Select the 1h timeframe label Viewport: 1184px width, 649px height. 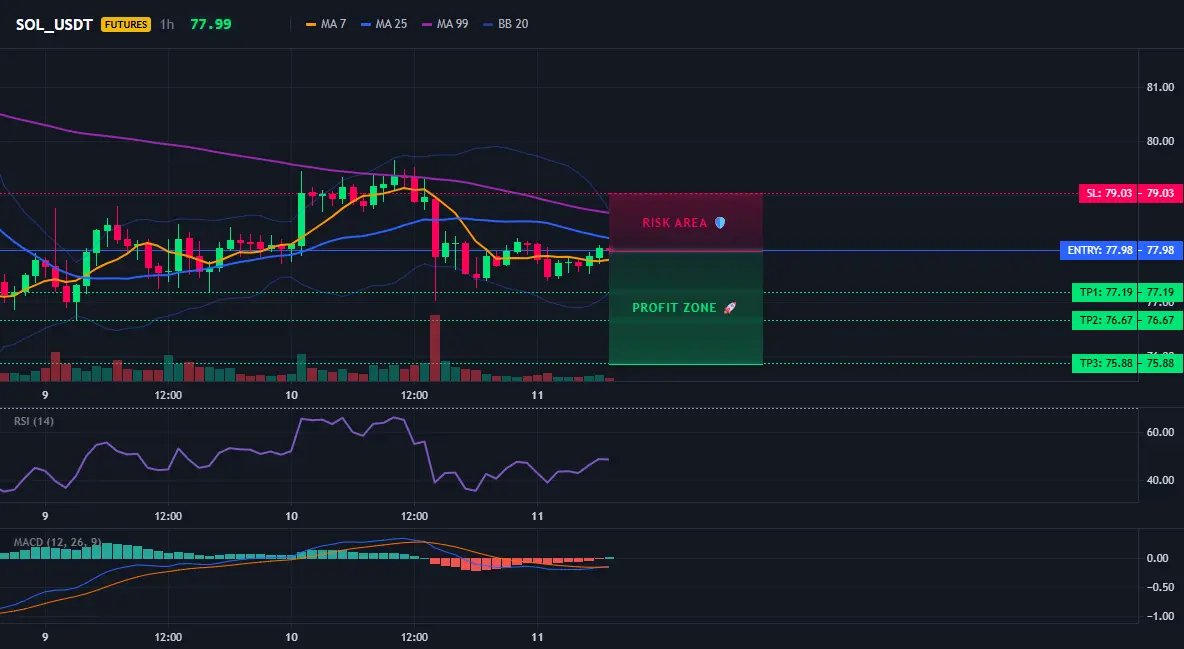167,24
